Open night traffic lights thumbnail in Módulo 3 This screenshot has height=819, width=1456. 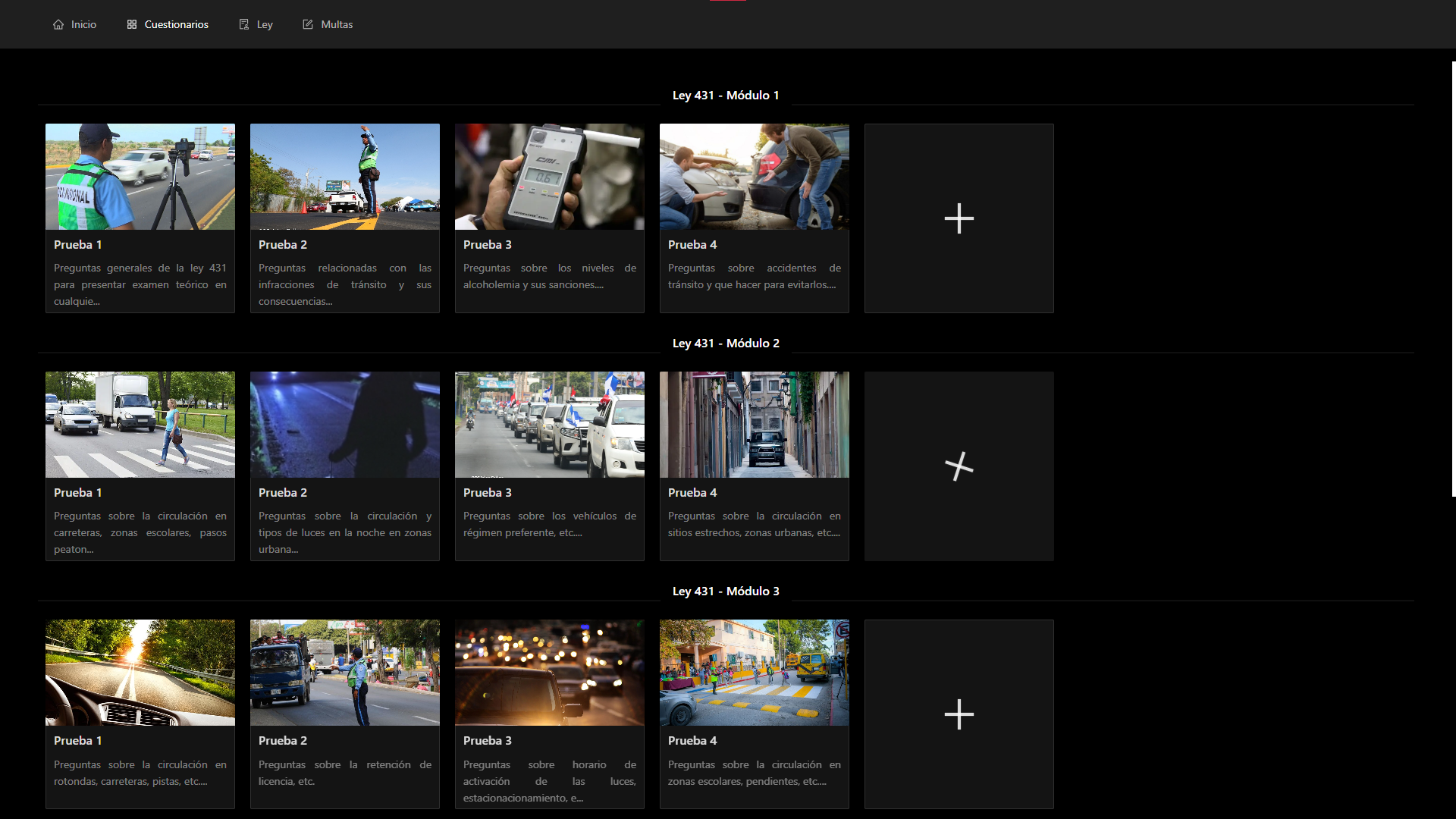[x=549, y=673]
